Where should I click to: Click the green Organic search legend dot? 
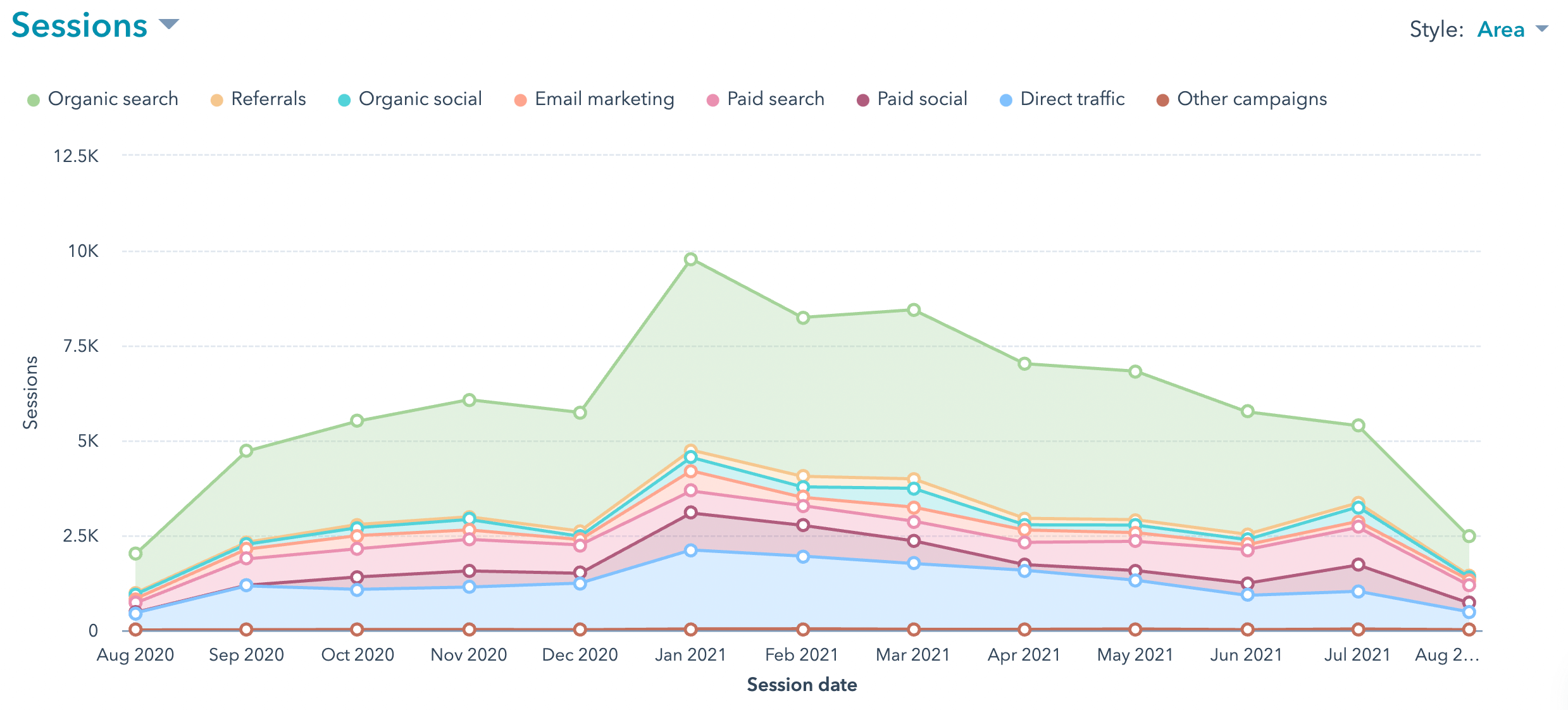[34, 100]
